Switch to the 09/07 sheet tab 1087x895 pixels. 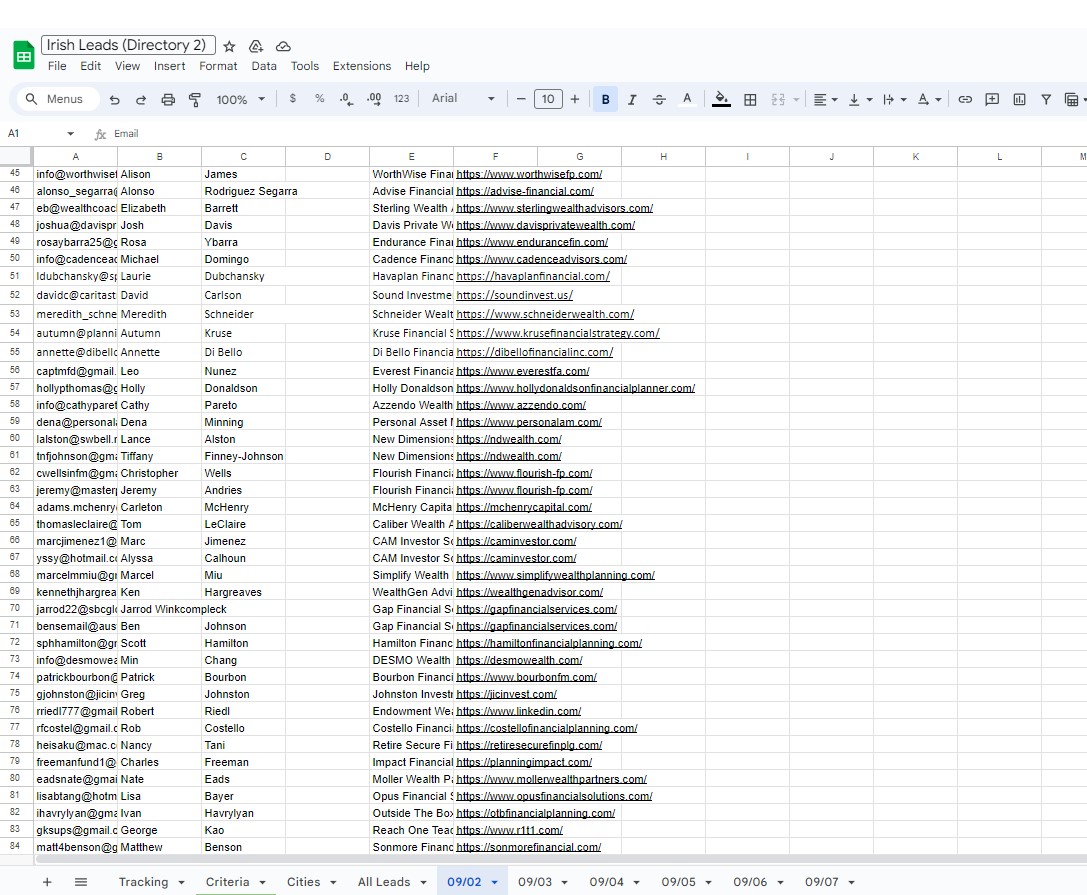pyautogui.click(x=821, y=882)
